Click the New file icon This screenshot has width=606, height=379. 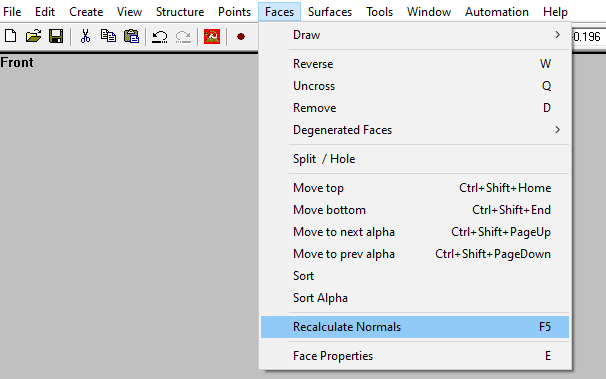coord(10,36)
